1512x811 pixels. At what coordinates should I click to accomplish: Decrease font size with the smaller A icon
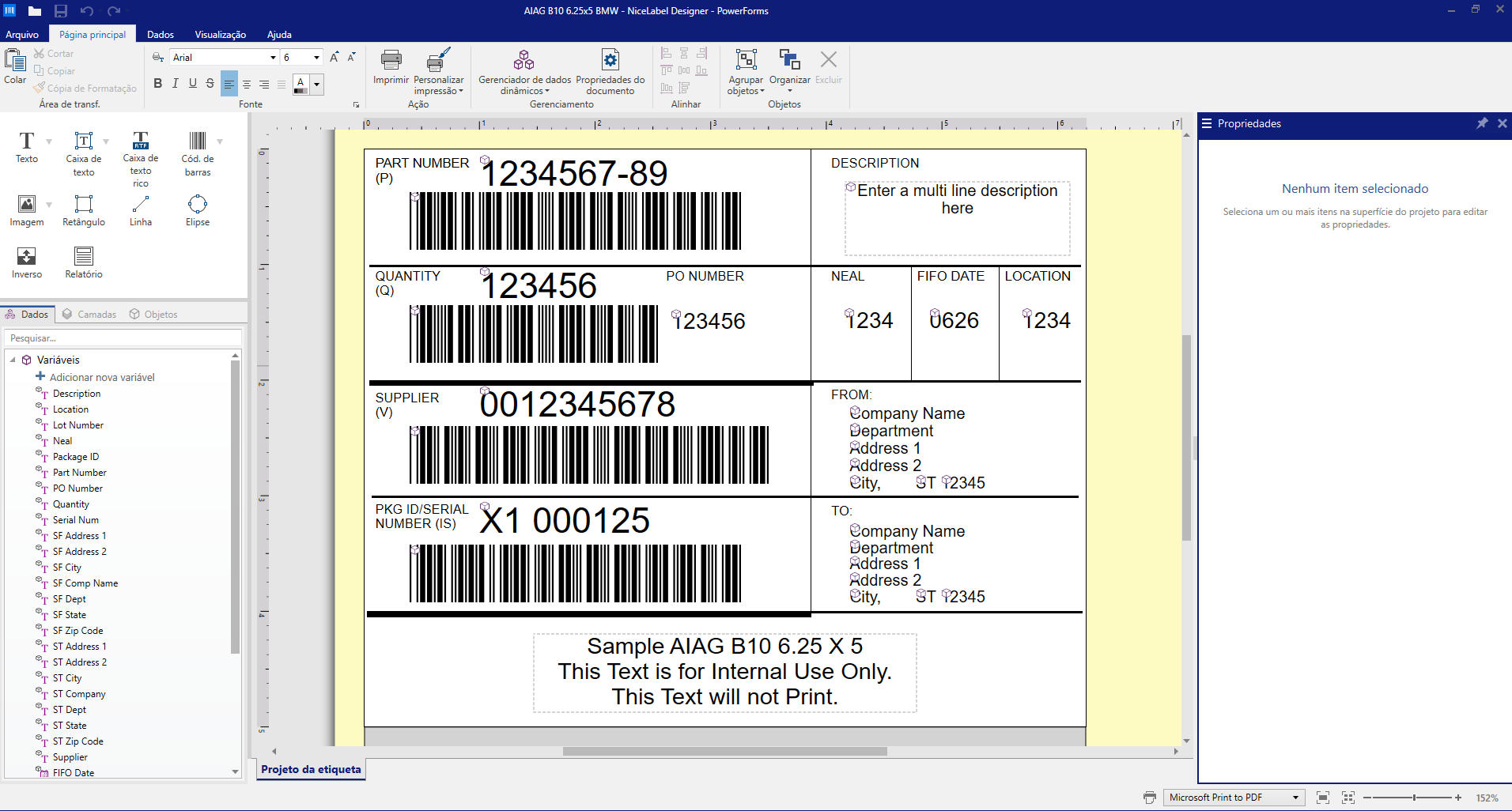pyautogui.click(x=352, y=57)
